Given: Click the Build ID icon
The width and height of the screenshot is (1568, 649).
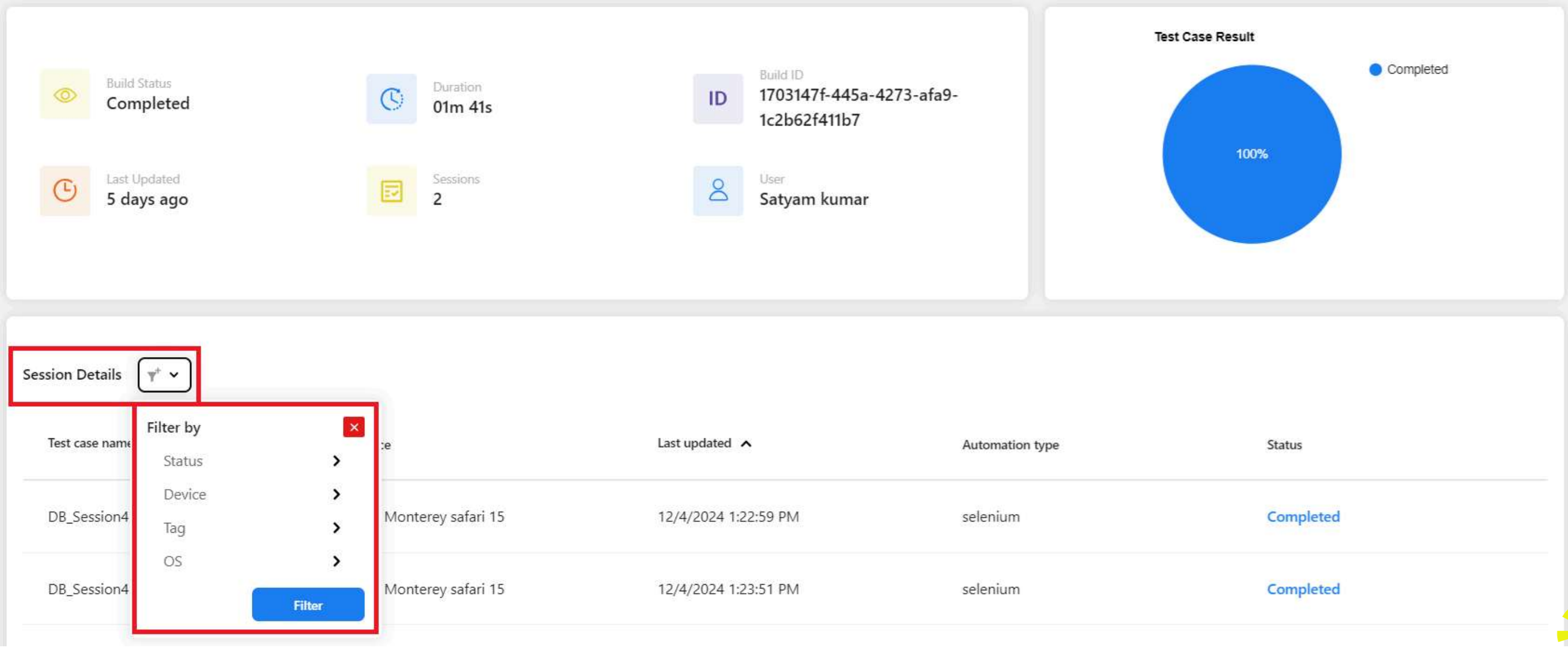Looking at the screenshot, I should [x=718, y=99].
